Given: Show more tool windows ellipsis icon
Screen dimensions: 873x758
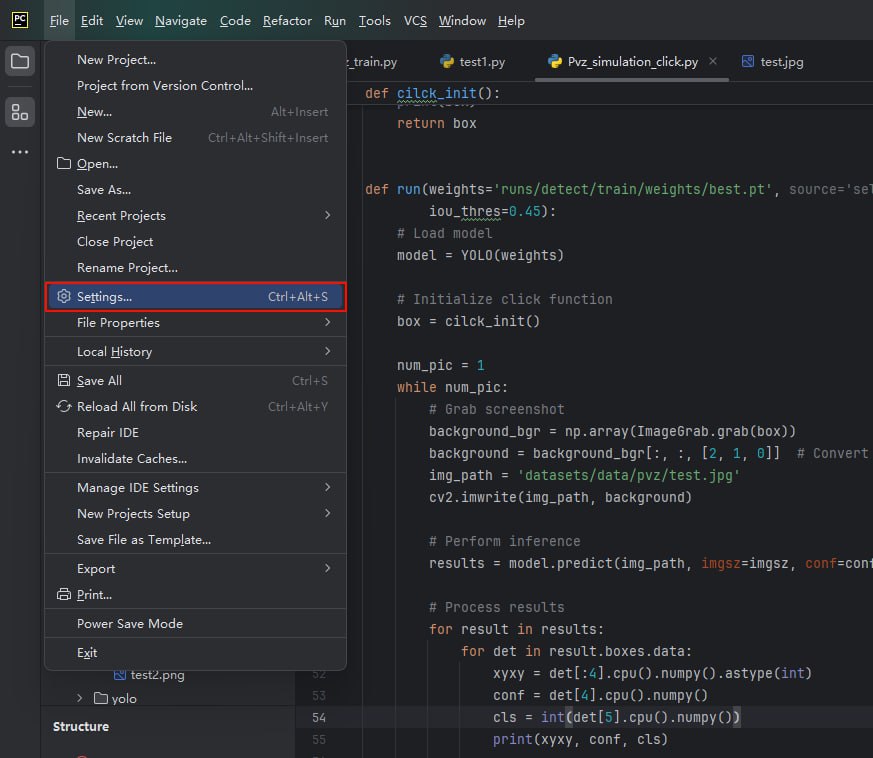Looking at the screenshot, I should pyautogui.click(x=20, y=151).
